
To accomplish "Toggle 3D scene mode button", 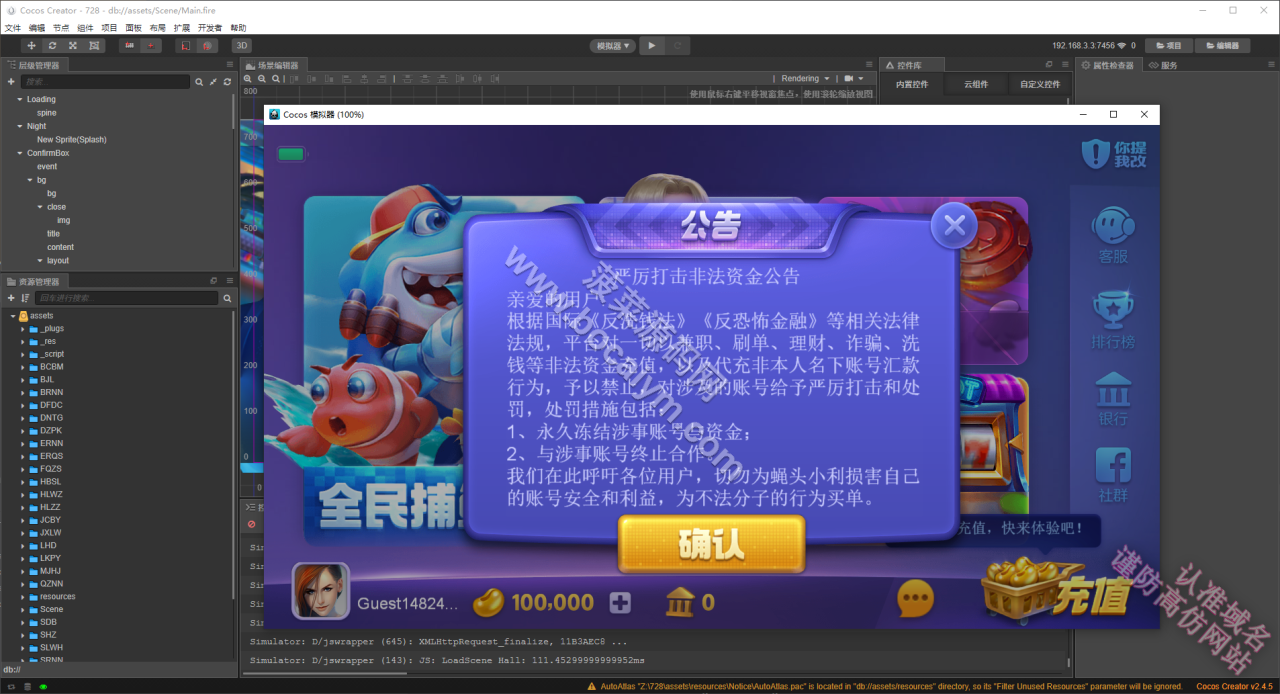I will point(241,45).
